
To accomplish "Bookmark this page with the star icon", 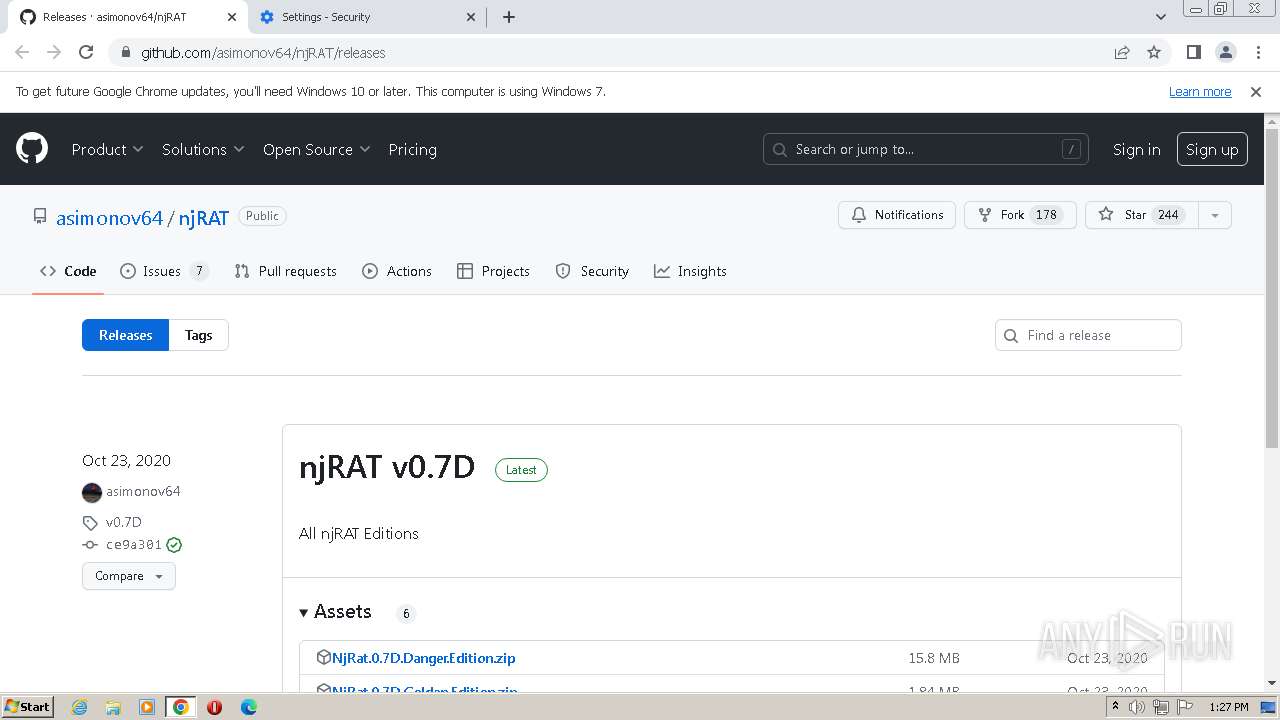I will coord(1154,52).
